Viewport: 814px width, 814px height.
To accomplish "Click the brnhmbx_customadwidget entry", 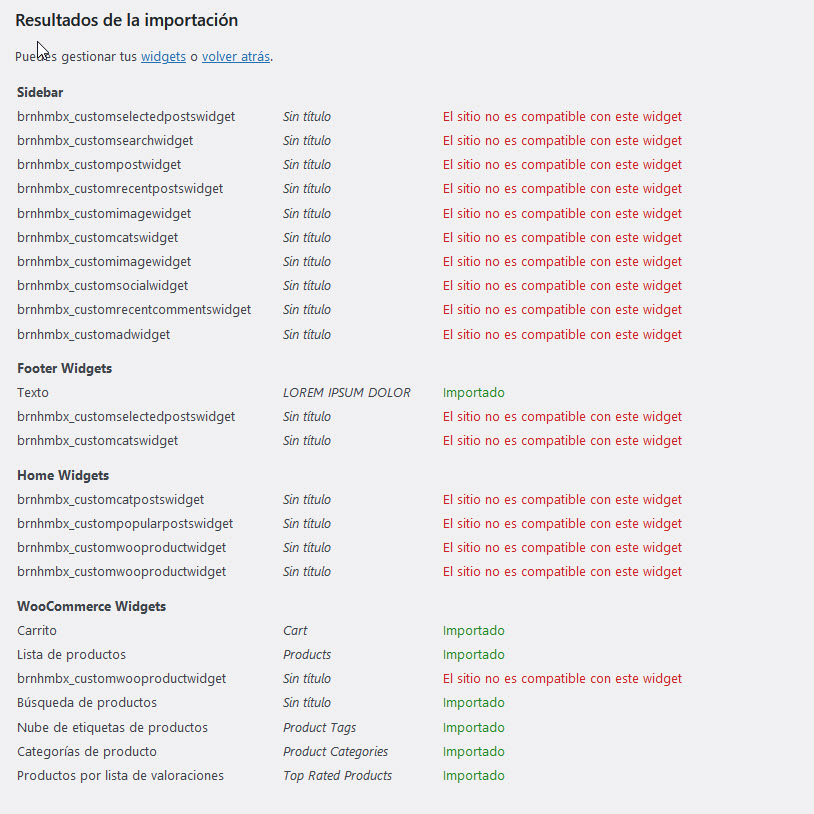I will (x=93, y=335).
